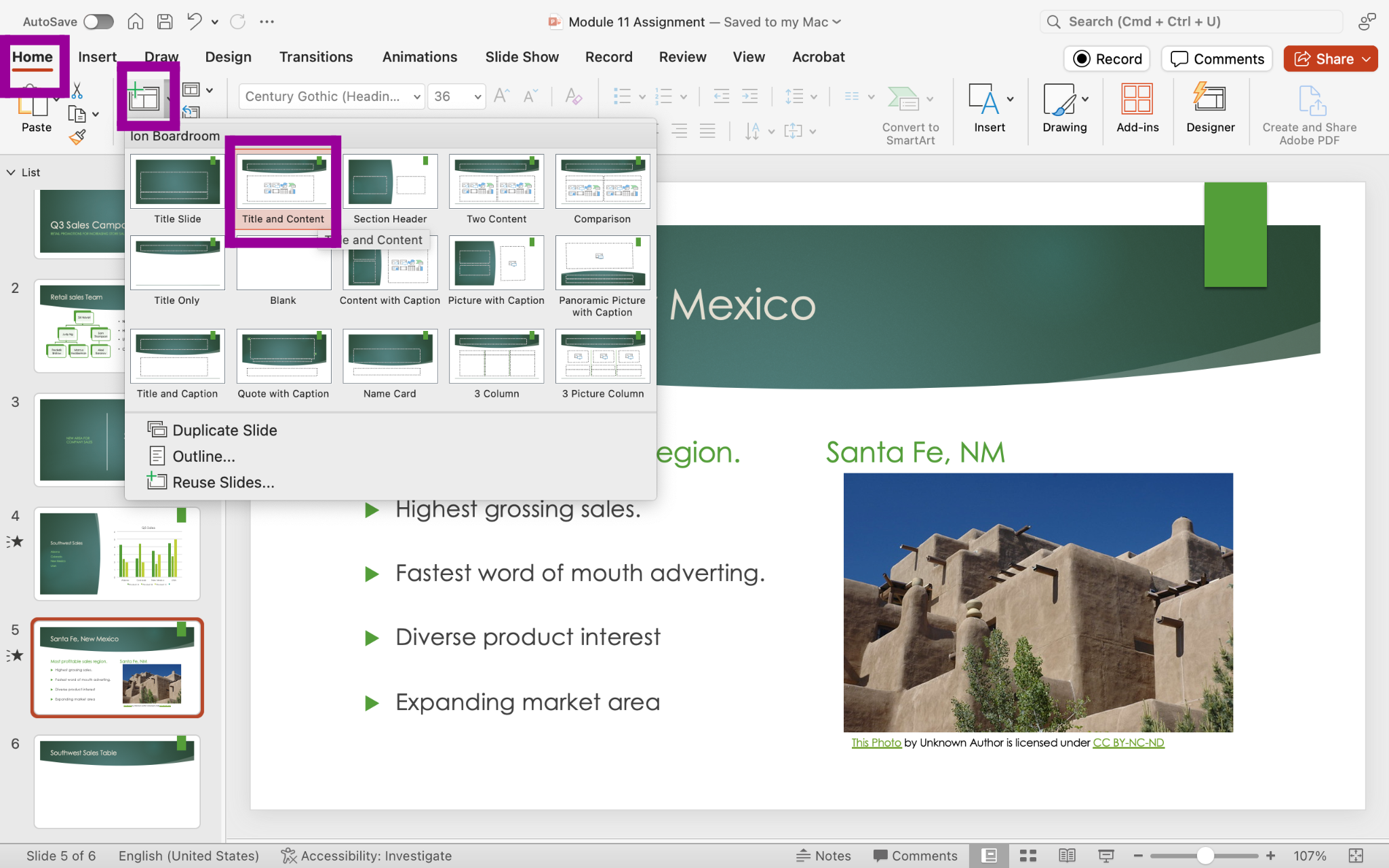This screenshot has height=868, width=1389.
Task: Choose Outline... from the menu
Action: pos(192,456)
